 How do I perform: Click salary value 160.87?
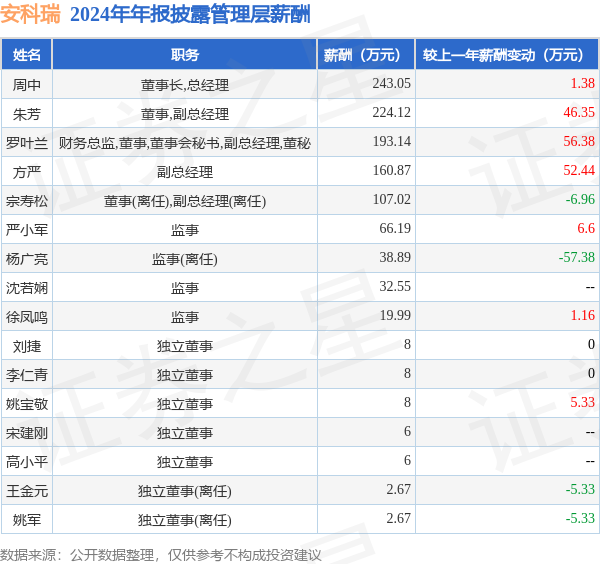[391, 170]
